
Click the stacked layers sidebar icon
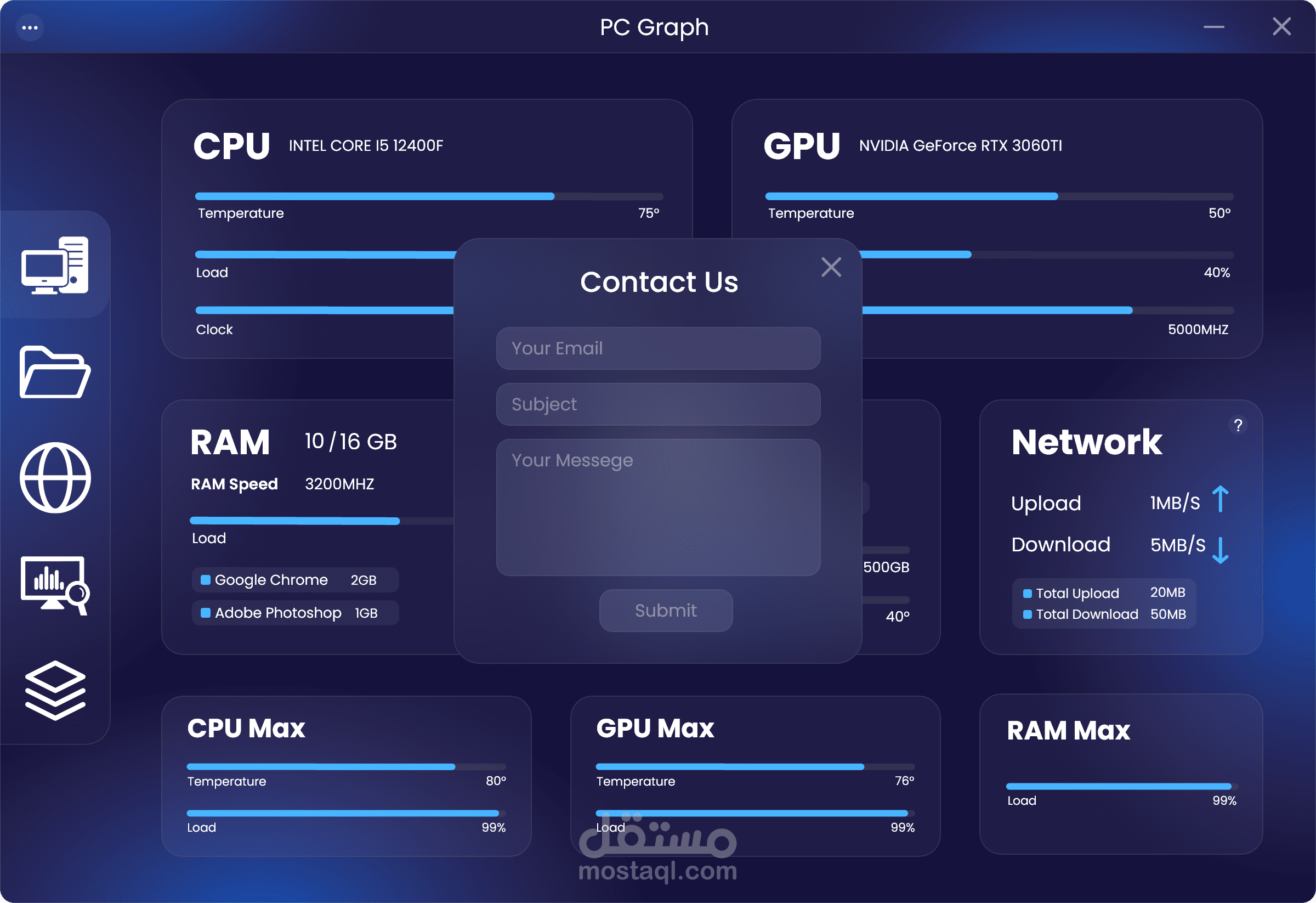click(55, 690)
